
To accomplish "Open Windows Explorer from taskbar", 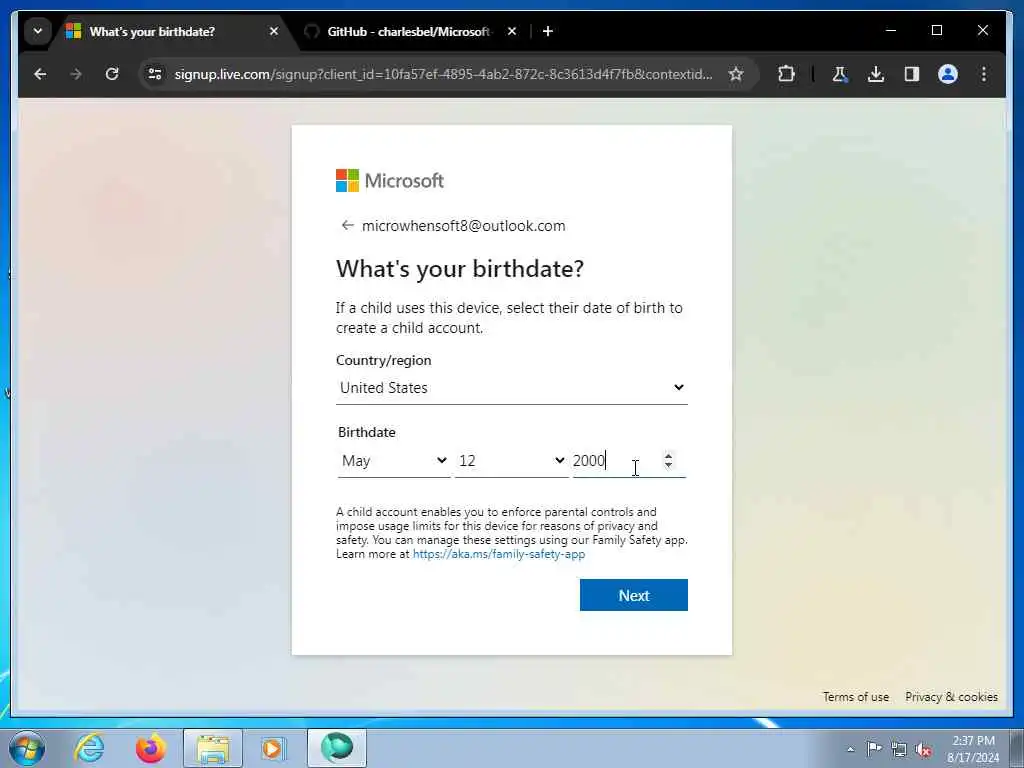I will click(x=213, y=748).
